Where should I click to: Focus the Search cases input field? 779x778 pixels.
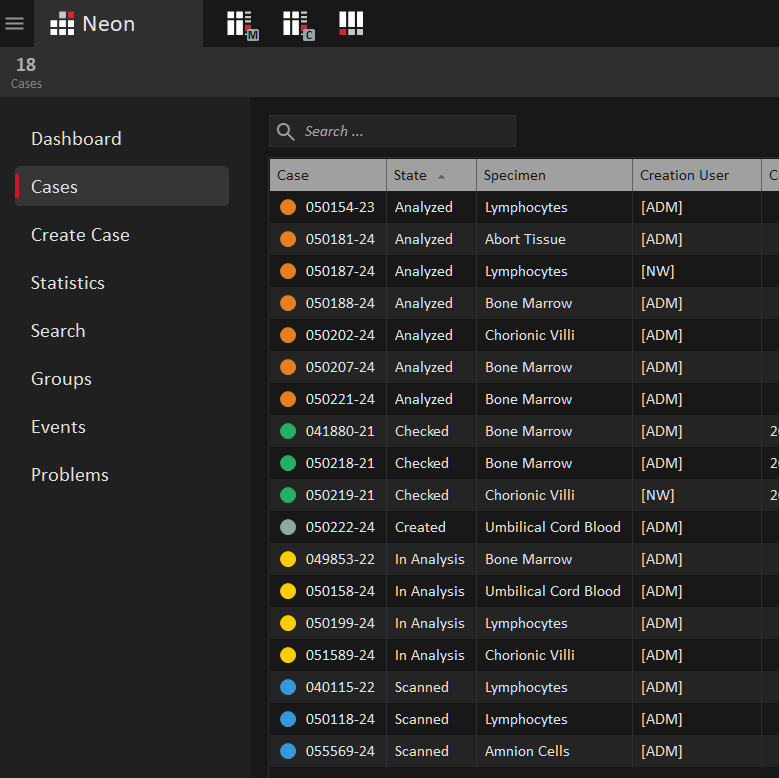(x=405, y=132)
